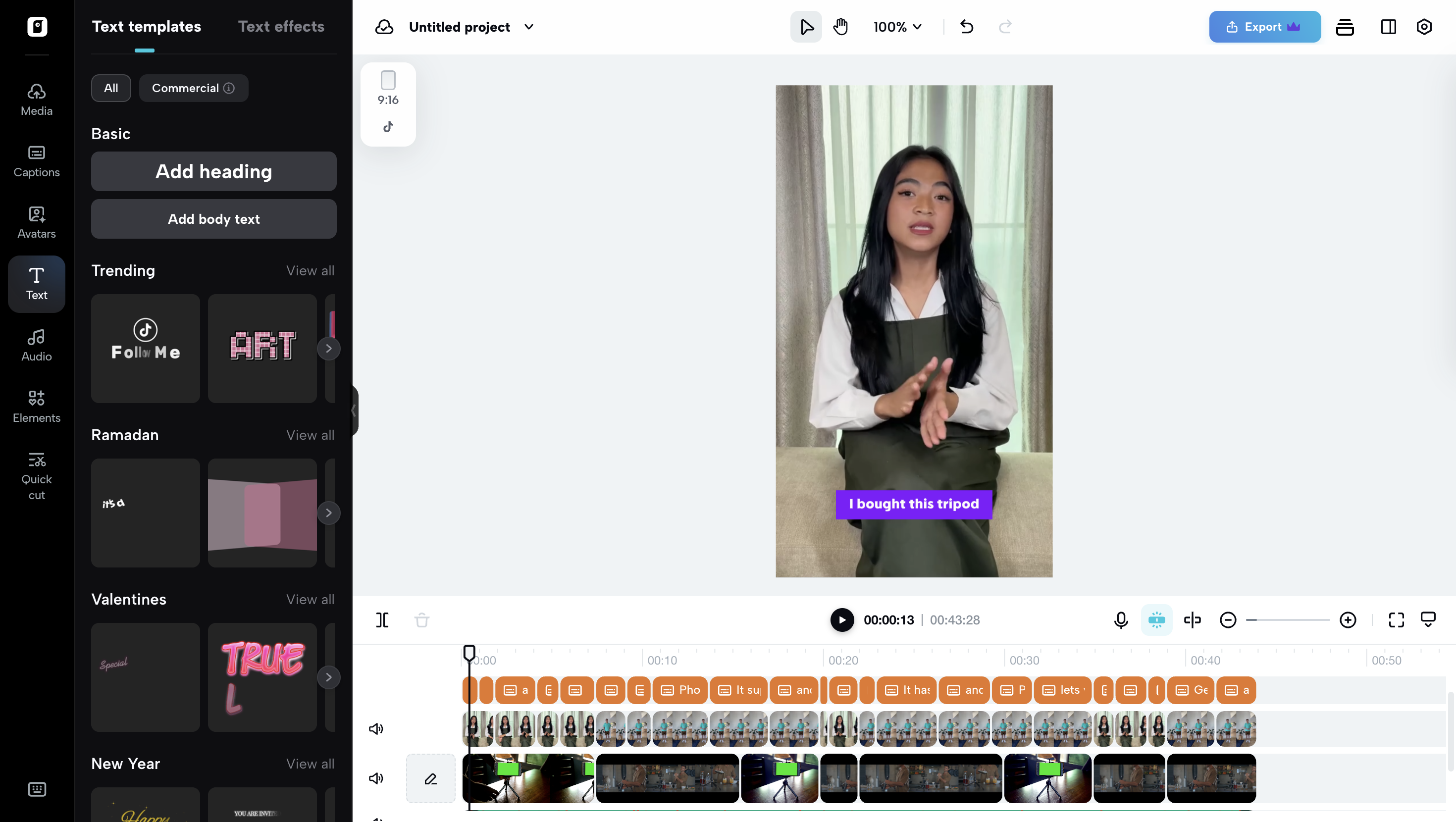Open the Avatars panel

[x=36, y=223]
